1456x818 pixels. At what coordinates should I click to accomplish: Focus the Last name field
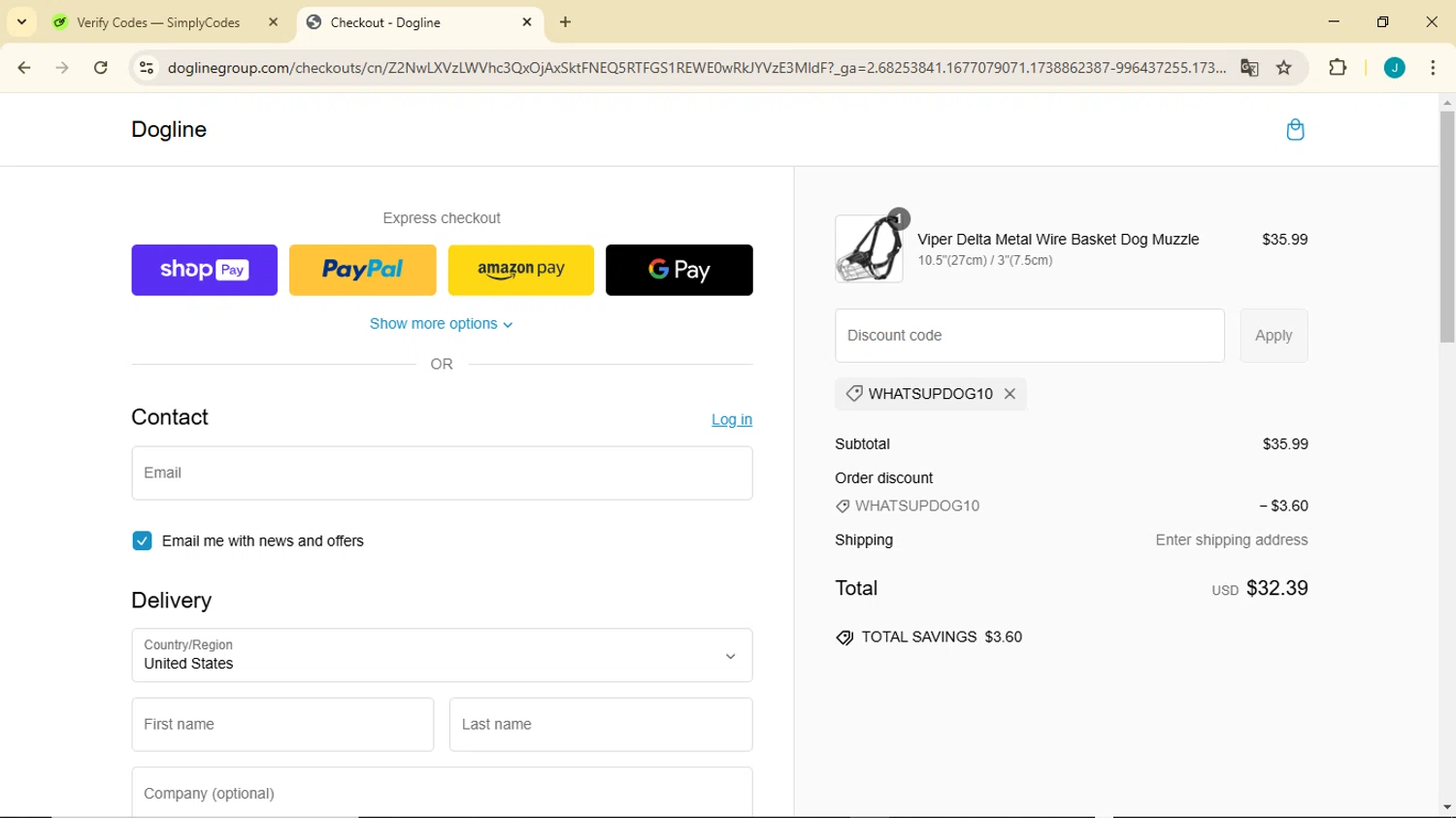click(x=601, y=725)
